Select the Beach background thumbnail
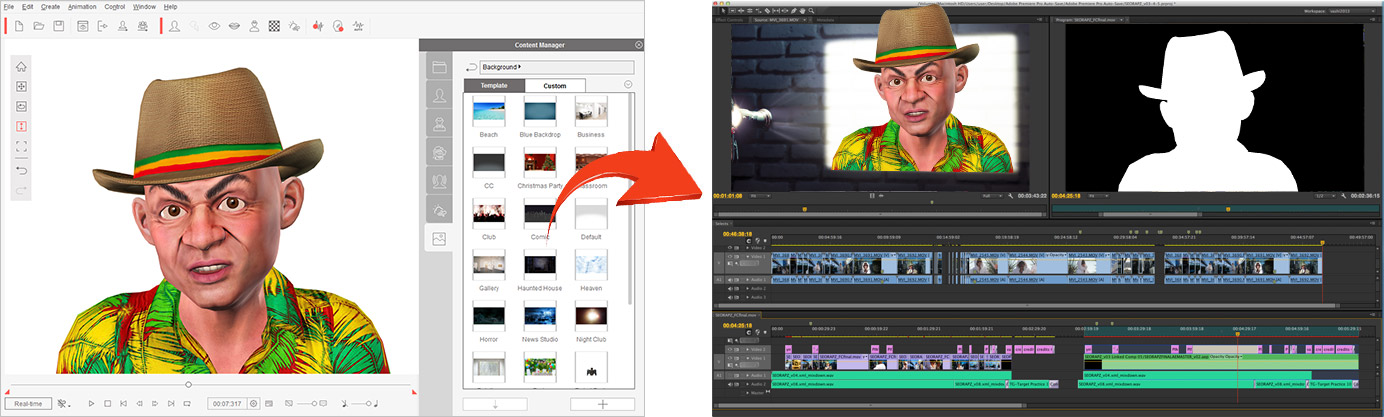1384x417 pixels. 489,115
